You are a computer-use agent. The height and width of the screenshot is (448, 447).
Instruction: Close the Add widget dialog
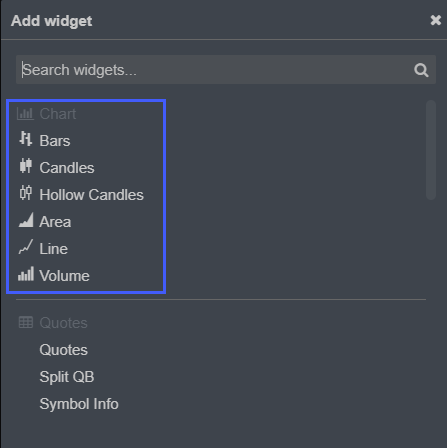(x=436, y=20)
